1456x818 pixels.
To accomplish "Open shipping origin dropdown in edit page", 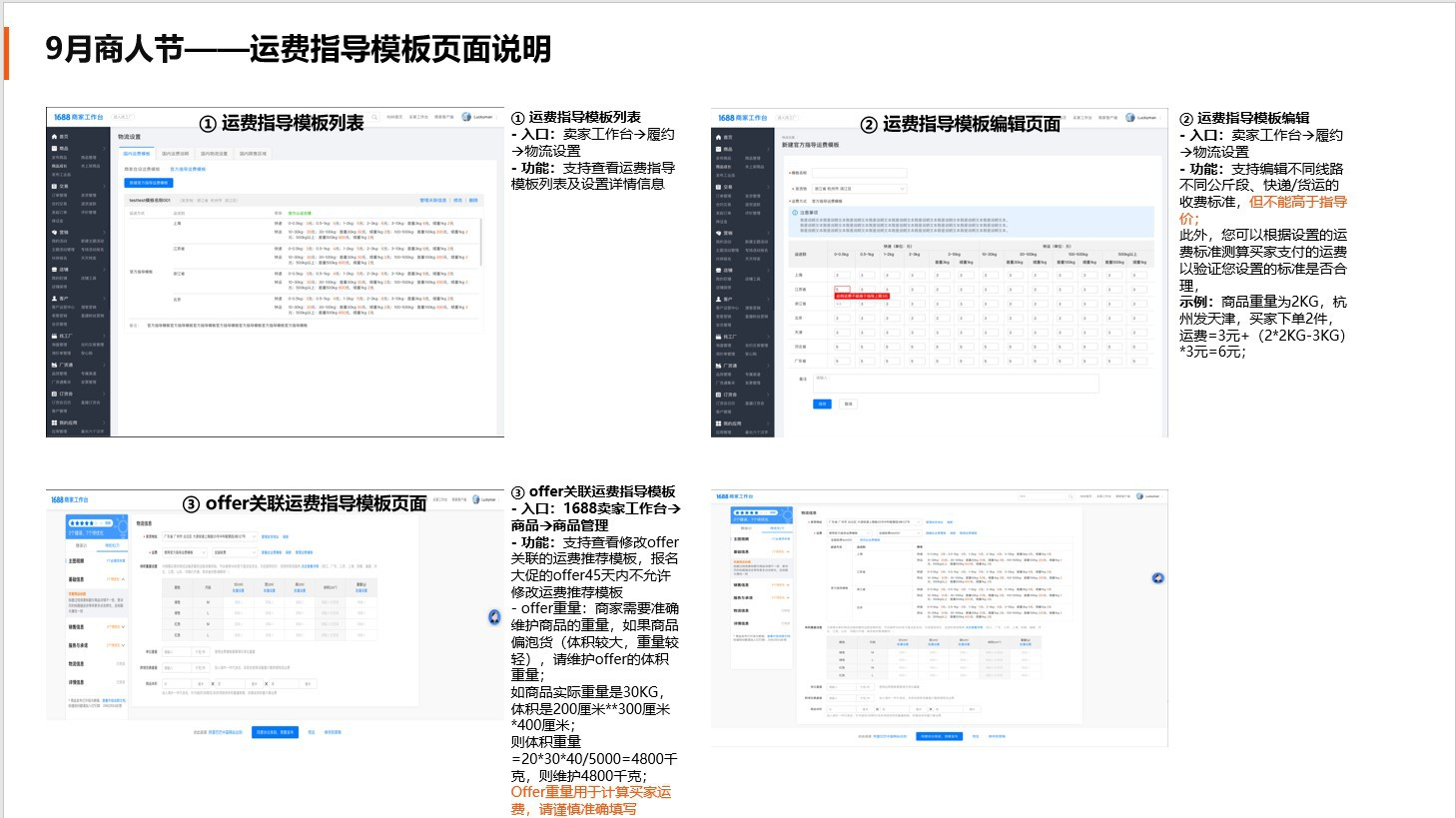I will pyautogui.click(x=859, y=188).
